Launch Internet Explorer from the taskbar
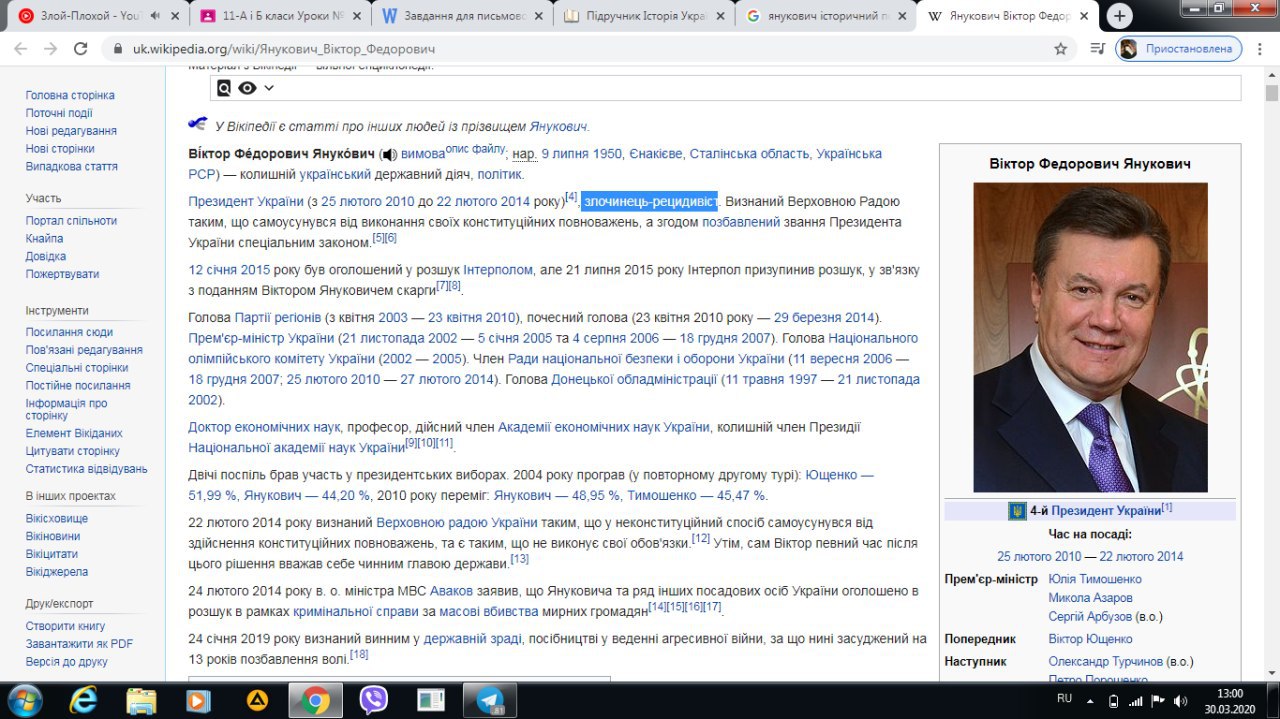This screenshot has height=719, width=1280. click(x=84, y=700)
